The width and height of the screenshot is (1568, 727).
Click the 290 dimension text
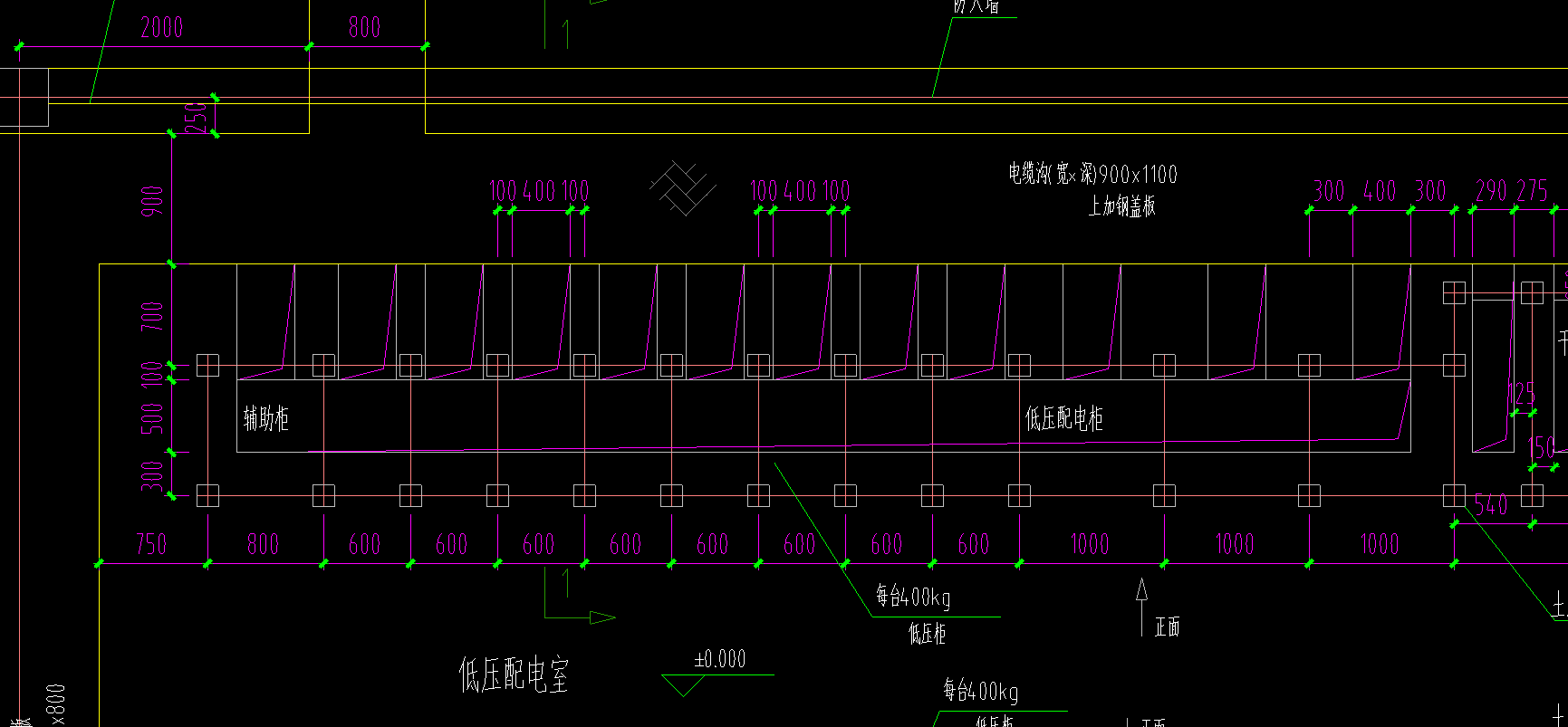(x=1491, y=191)
